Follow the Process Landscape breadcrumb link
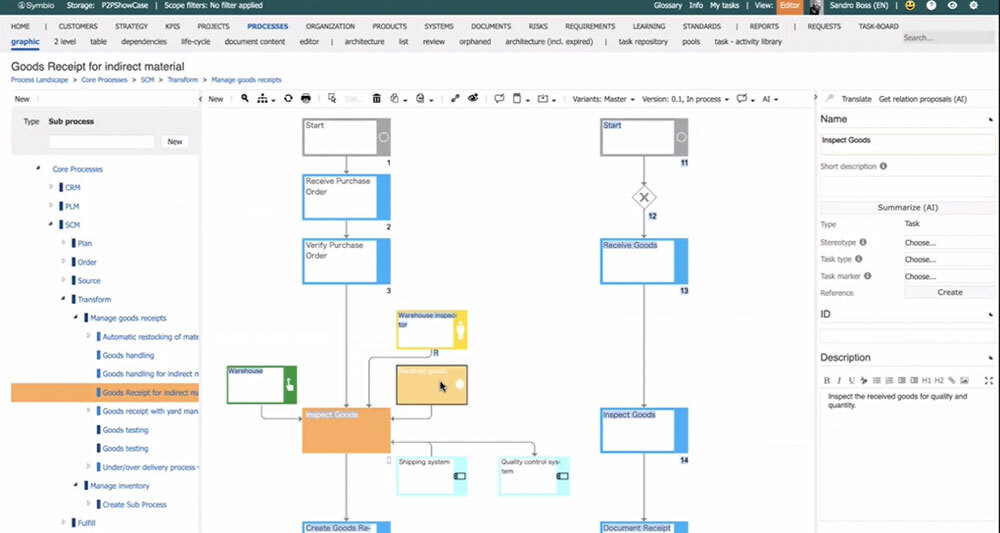1000x533 pixels. click(40, 80)
